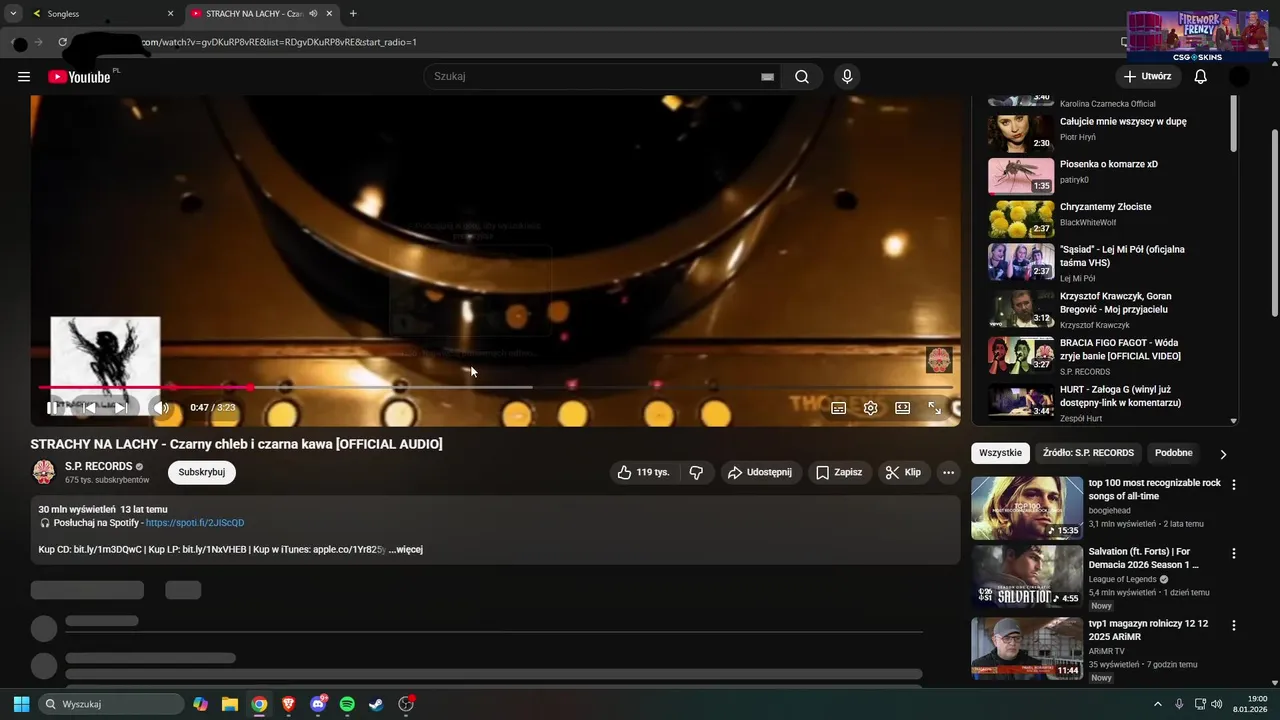Skip to next video in player

coord(120,408)
